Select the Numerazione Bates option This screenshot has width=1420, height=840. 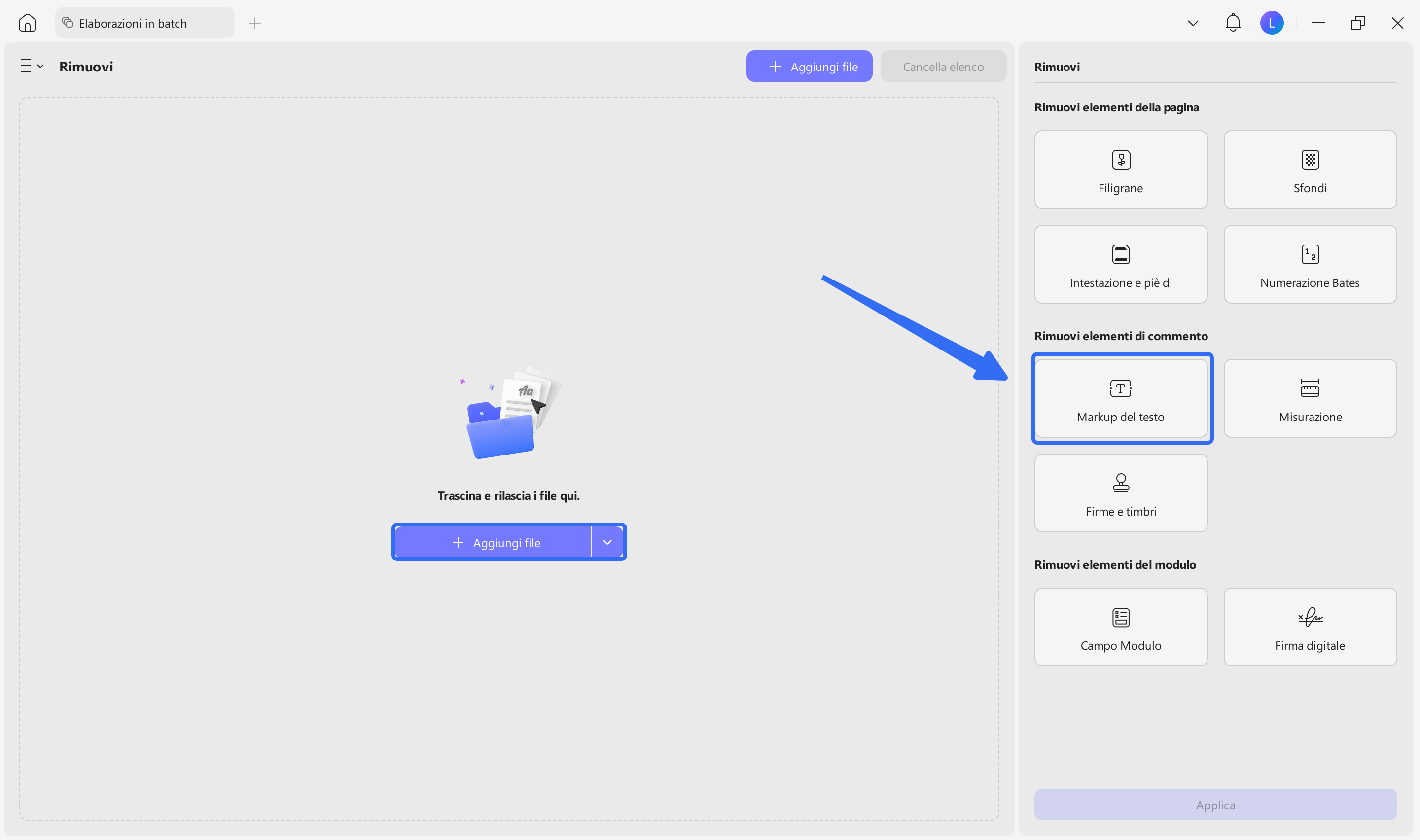click(1310, 264)
